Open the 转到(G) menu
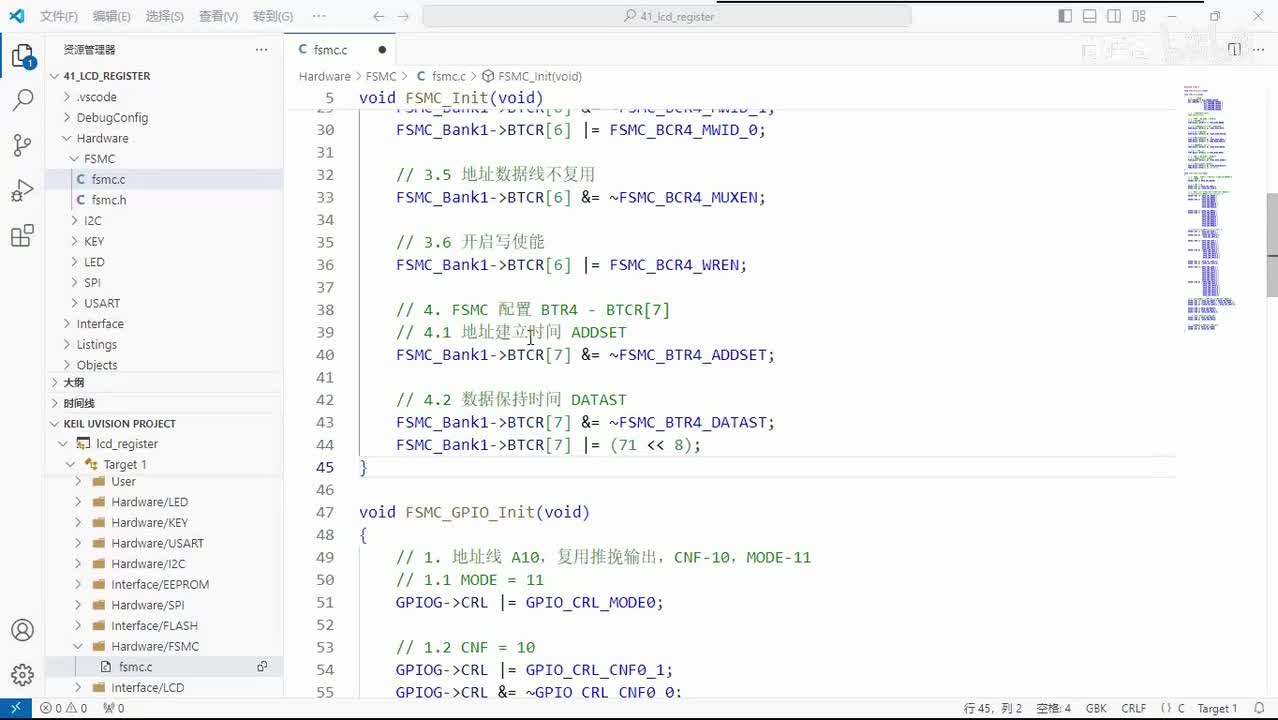This screenshot has height=720, width=1278. [273, 16]
